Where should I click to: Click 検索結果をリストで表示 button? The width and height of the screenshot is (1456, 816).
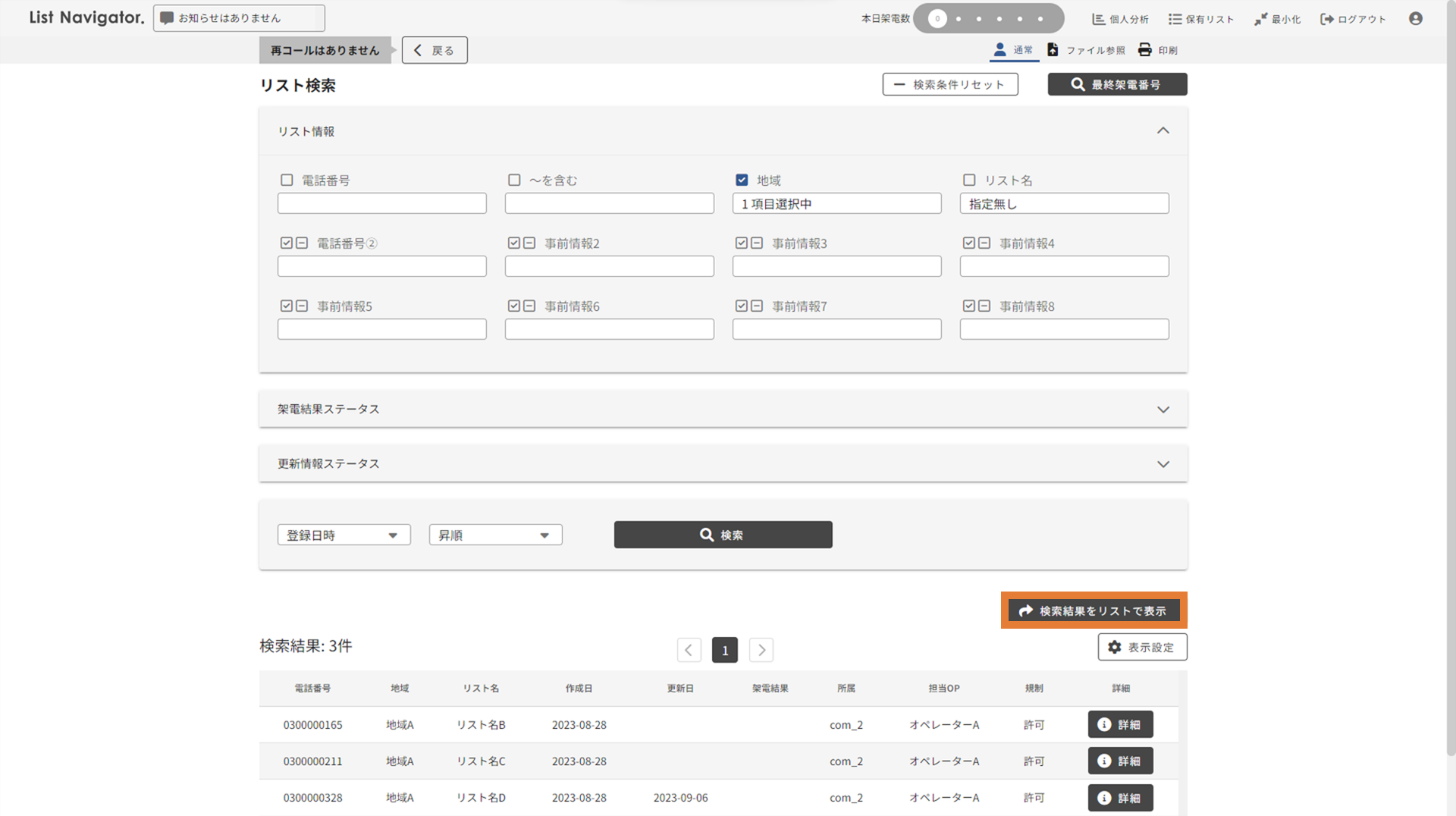tap(1094, 610)
